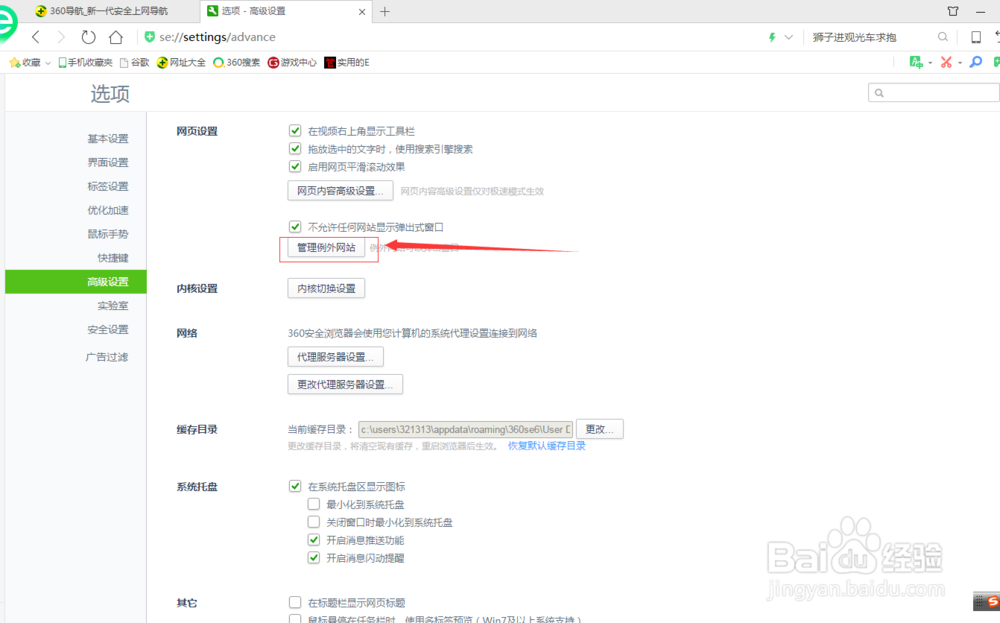The width and height of the screenshot is (1000, 623).
Task: Expand dropdown next to lightning icon
Action: (788, 37)
